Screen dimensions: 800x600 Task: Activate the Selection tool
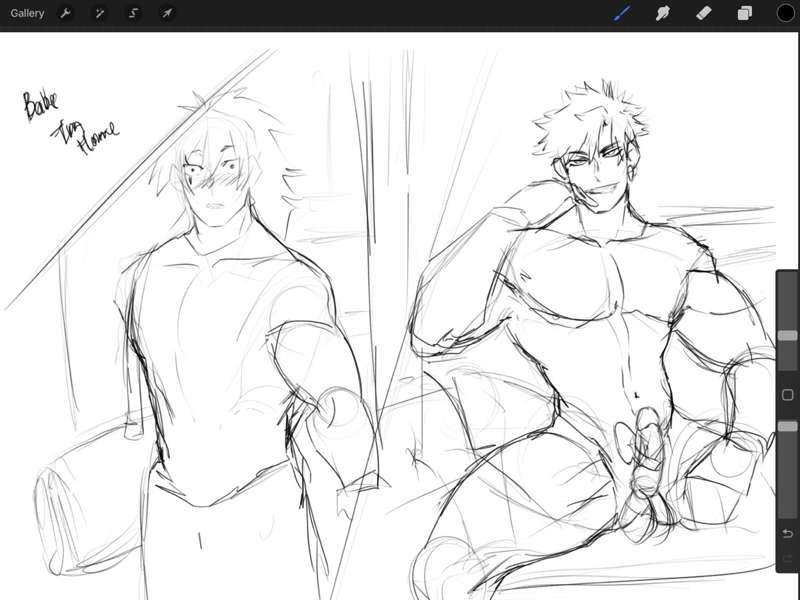(133, 13)
